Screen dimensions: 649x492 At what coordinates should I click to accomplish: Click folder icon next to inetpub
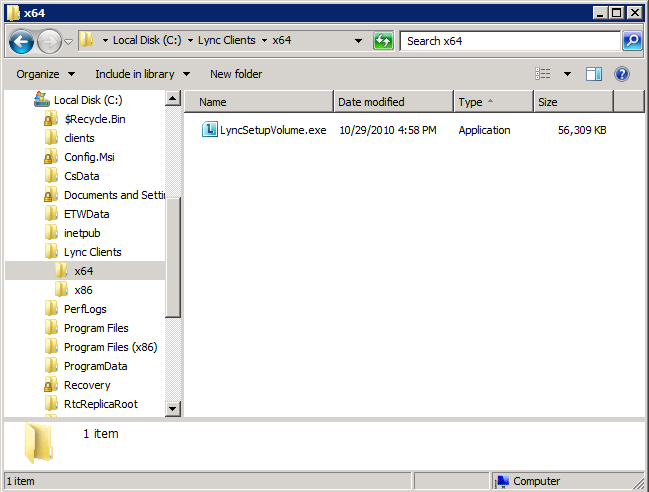click(x=51, y=233)
